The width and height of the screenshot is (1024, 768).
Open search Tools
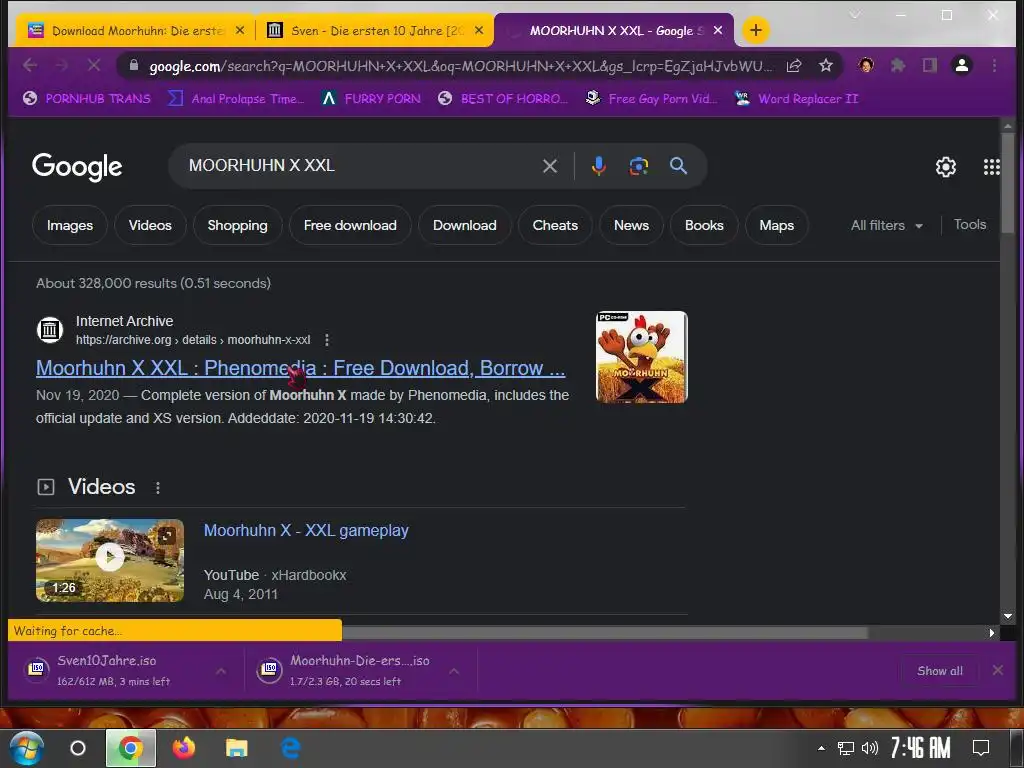click(970, 225)
